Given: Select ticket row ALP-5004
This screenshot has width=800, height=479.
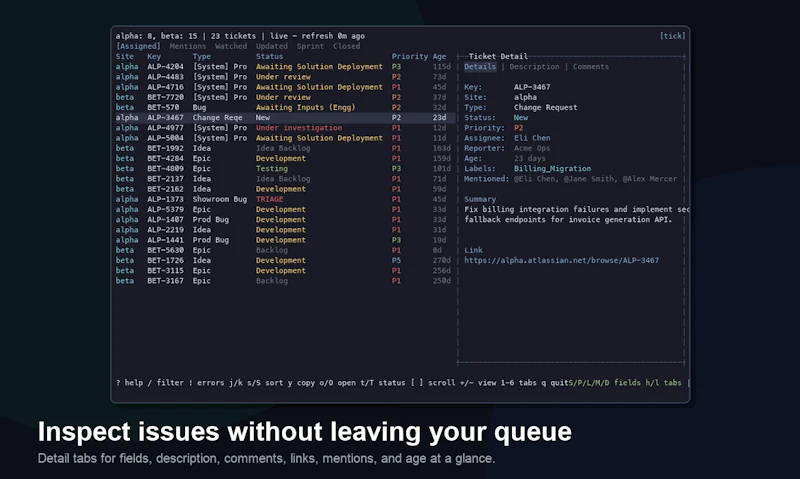Looking at the screenshot, I should pos(284,138).
